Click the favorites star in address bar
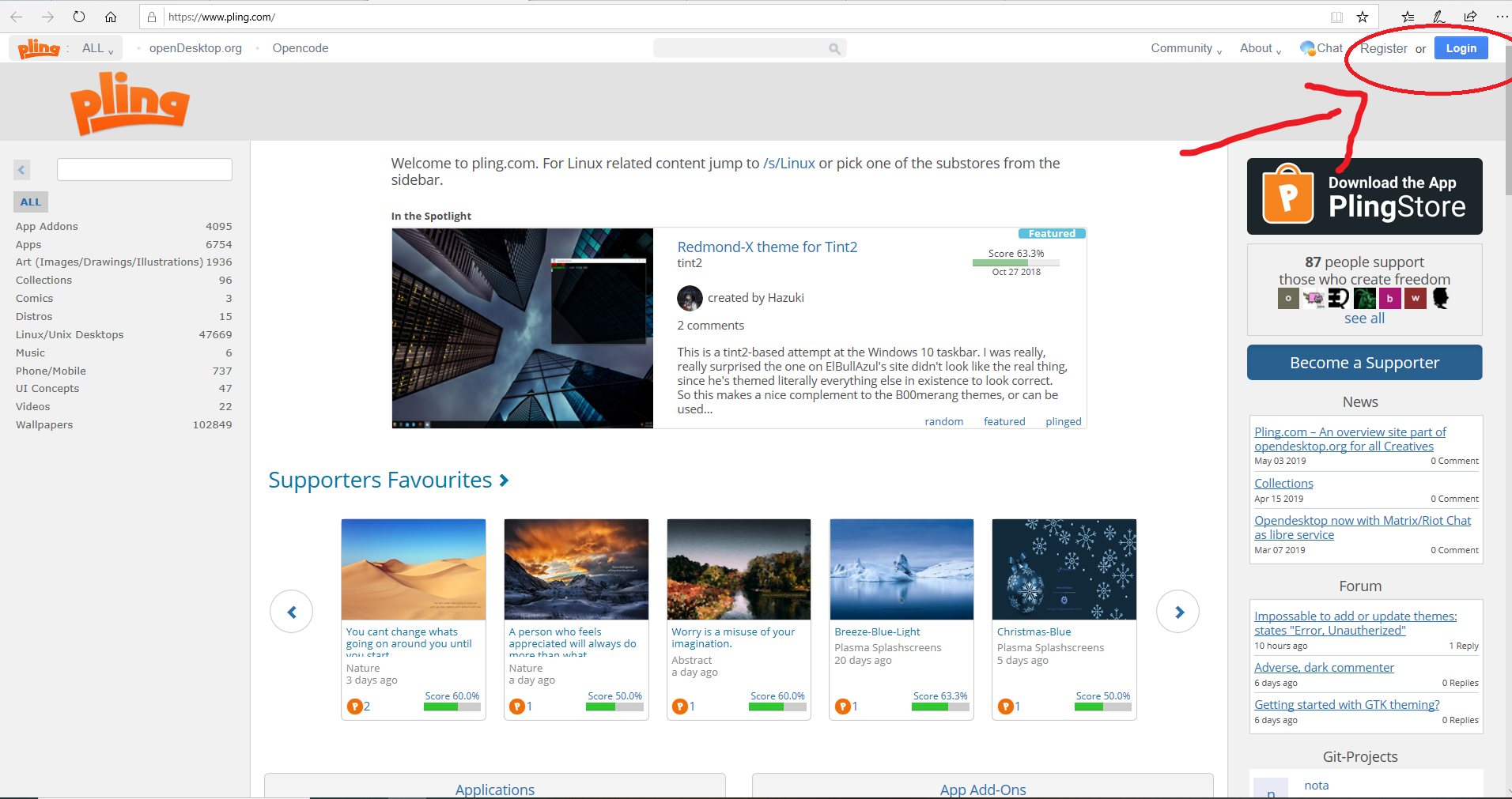 1363,17
